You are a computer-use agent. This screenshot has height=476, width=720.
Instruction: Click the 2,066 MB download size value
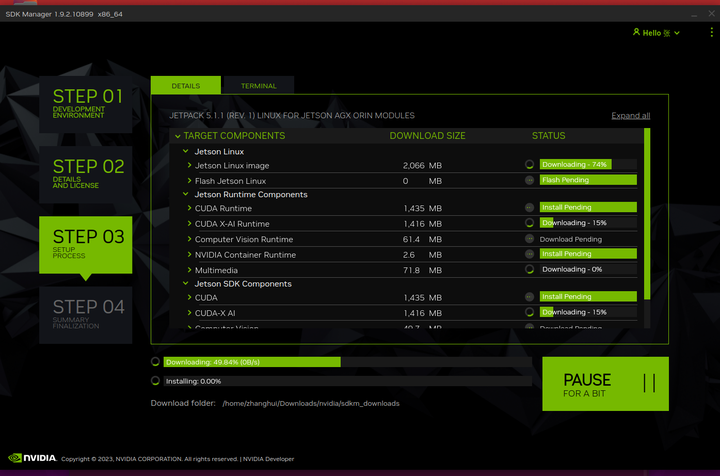pos(422,165)
